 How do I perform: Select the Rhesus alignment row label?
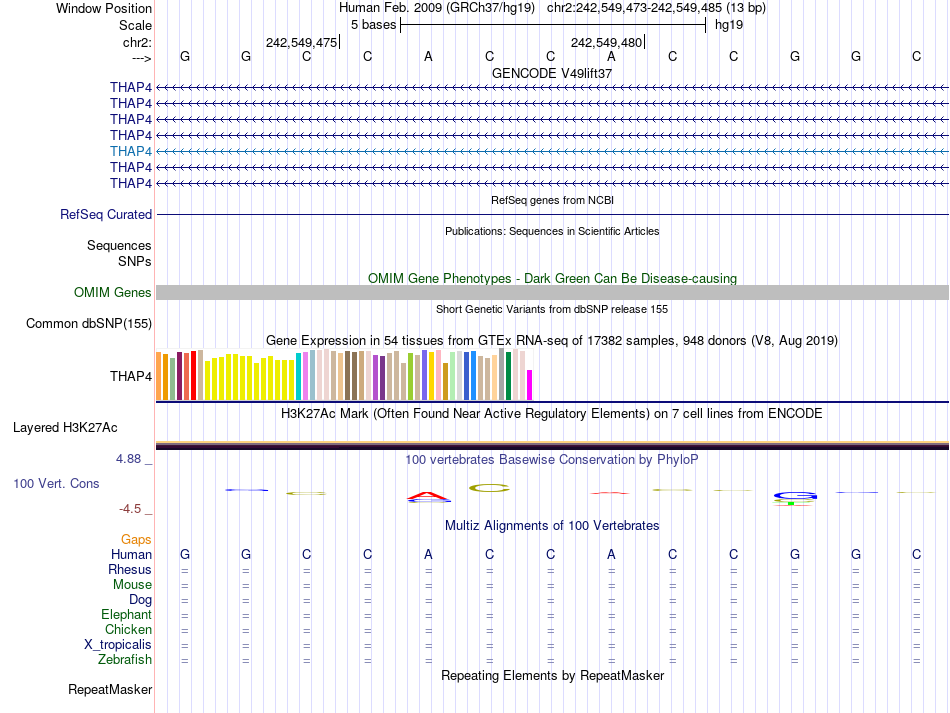click(130, 569)
